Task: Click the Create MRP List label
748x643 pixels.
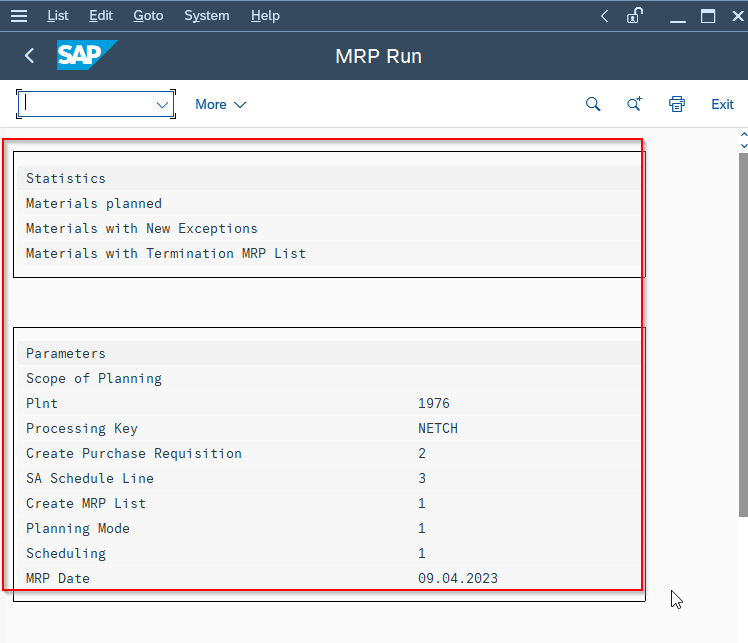Action: pyautogui.click(x=86, y=503)
